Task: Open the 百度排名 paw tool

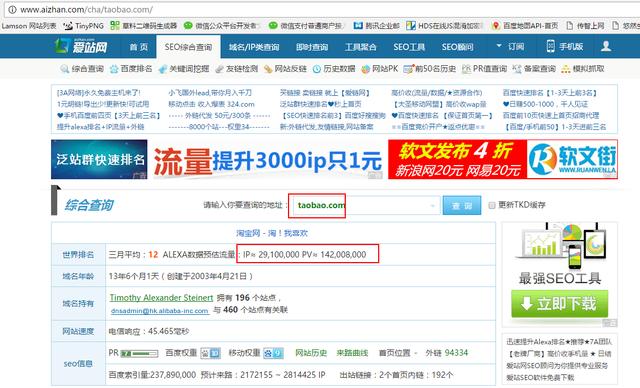Action: pyautogui.click(x=131, y=69)
